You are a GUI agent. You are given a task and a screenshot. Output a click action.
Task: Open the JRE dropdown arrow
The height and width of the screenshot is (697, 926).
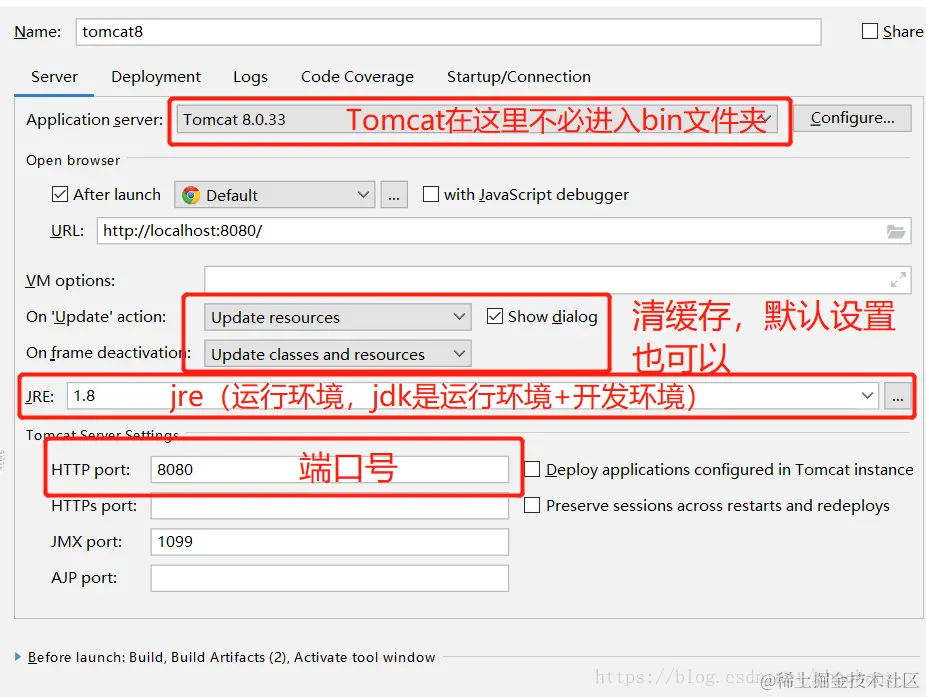click(867, 396)
